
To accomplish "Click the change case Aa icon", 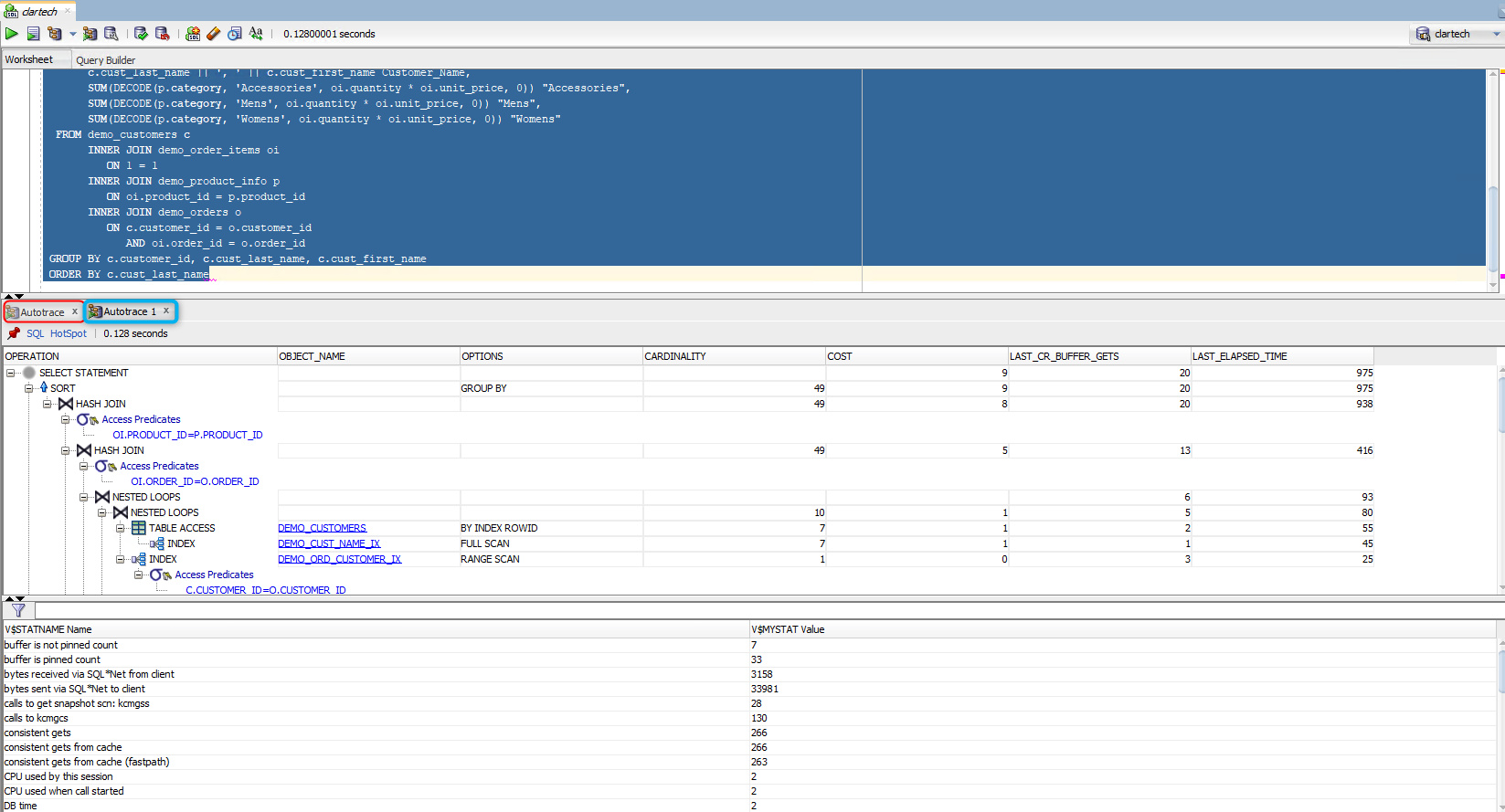I will point(256,34).
